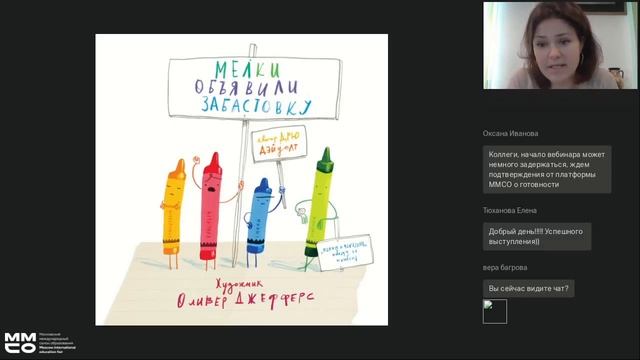Select chat author name Тюханова Елена

(509, 211)
